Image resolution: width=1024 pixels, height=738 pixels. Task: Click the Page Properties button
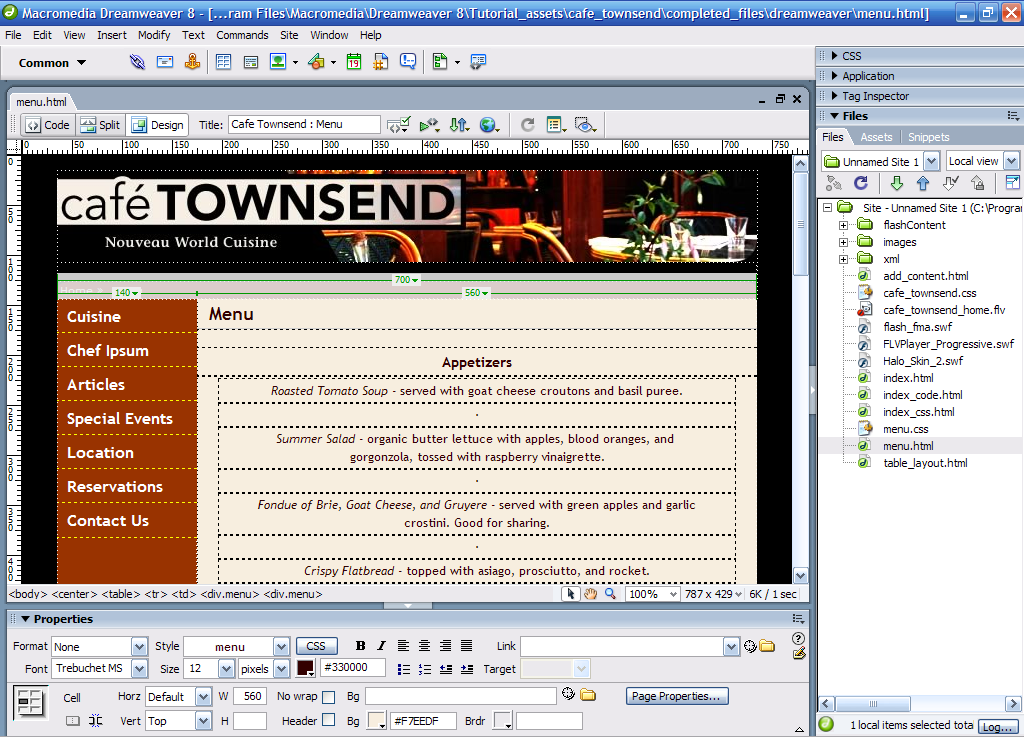coord(677,696)
